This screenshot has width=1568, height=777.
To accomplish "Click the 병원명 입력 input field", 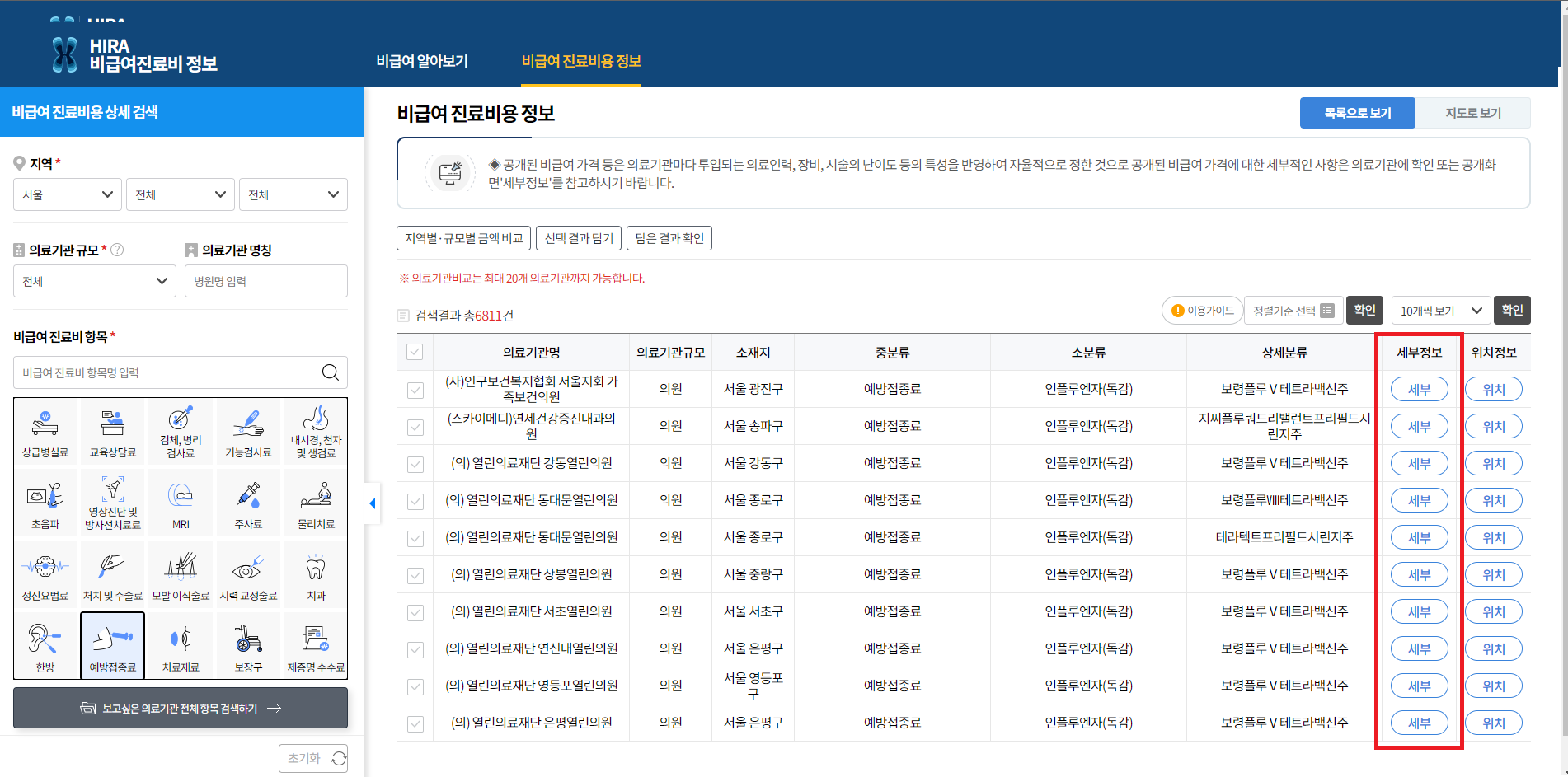I will tap(266, 281).
